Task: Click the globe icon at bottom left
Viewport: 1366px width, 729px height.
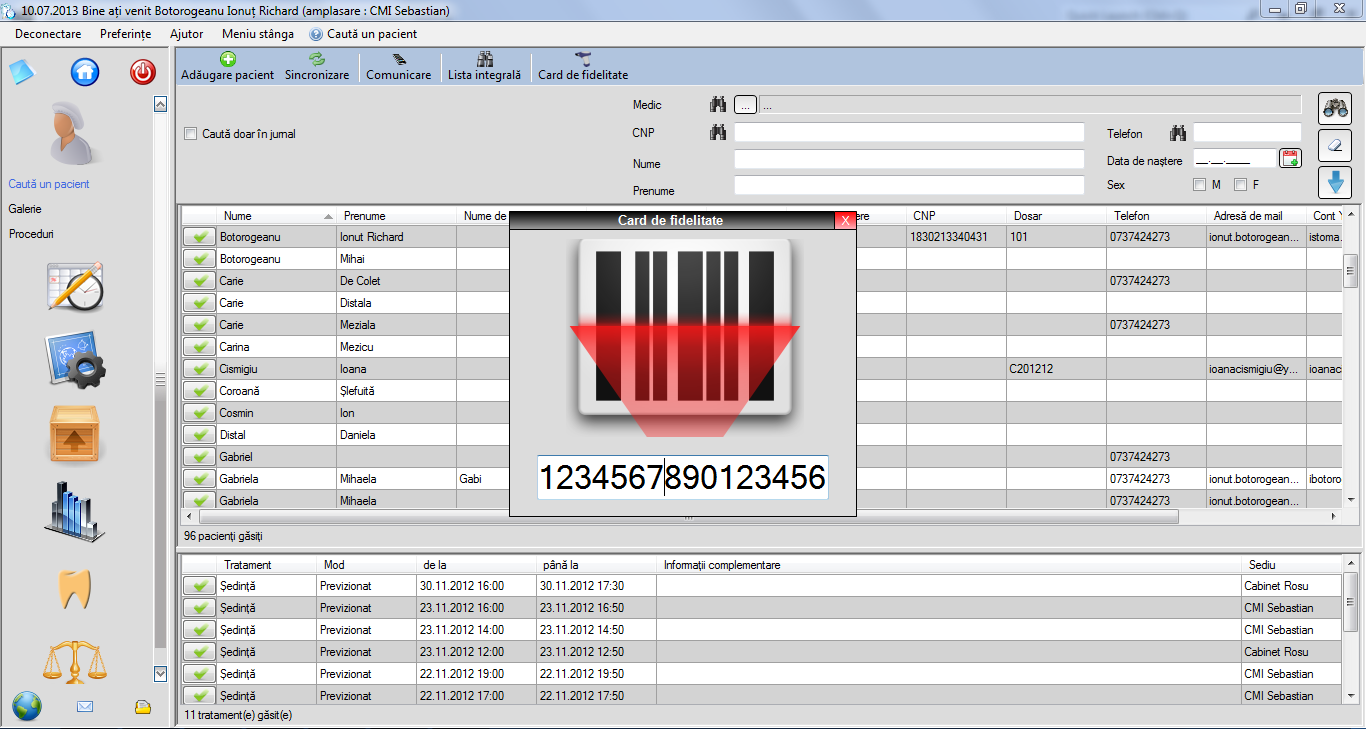Action: click(x=27, y=706)
